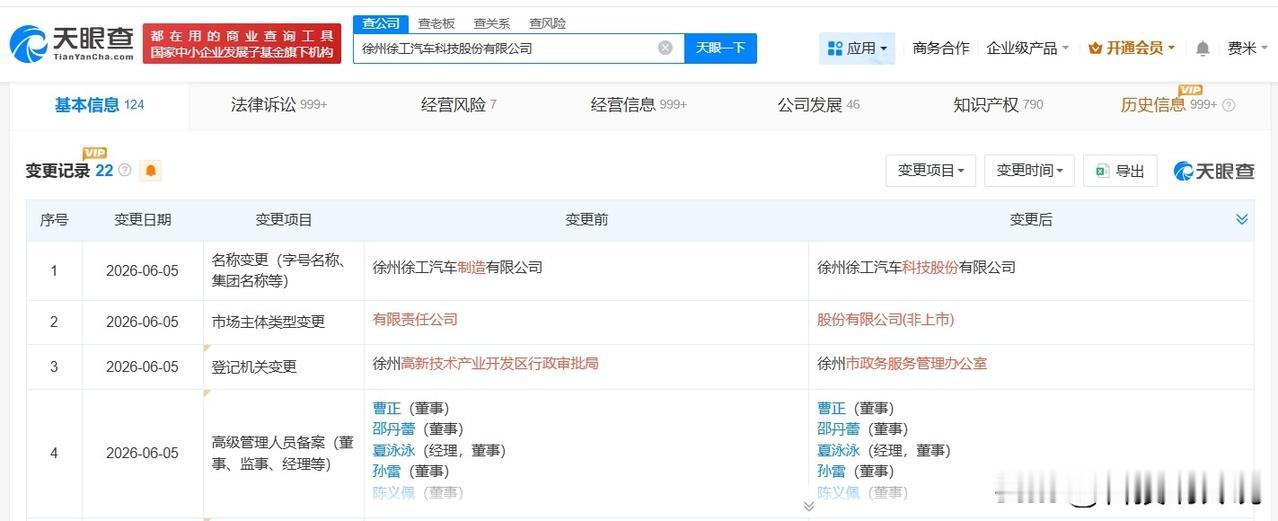Click the 天眼一下 search button
The width and height of the screenshot is (1278, 521).
(720, 48)
